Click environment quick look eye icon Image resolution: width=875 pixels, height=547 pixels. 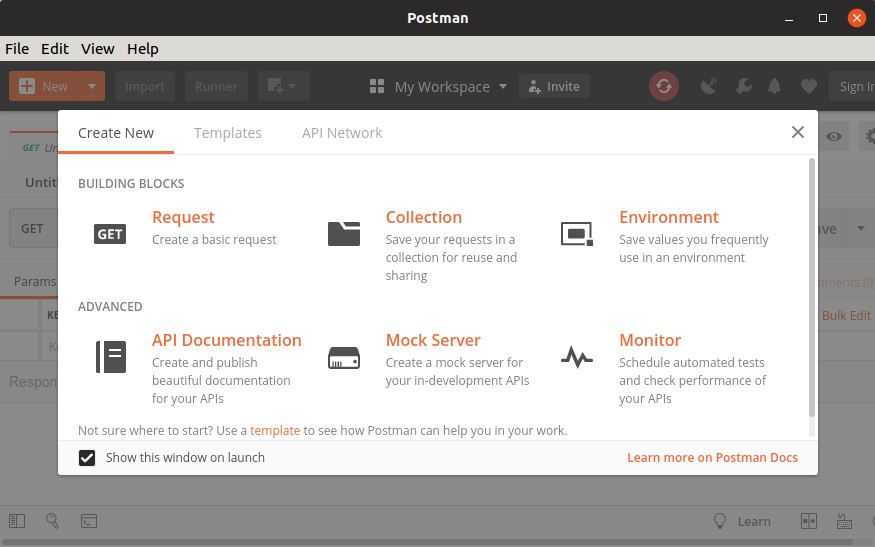tap(834, 136)
